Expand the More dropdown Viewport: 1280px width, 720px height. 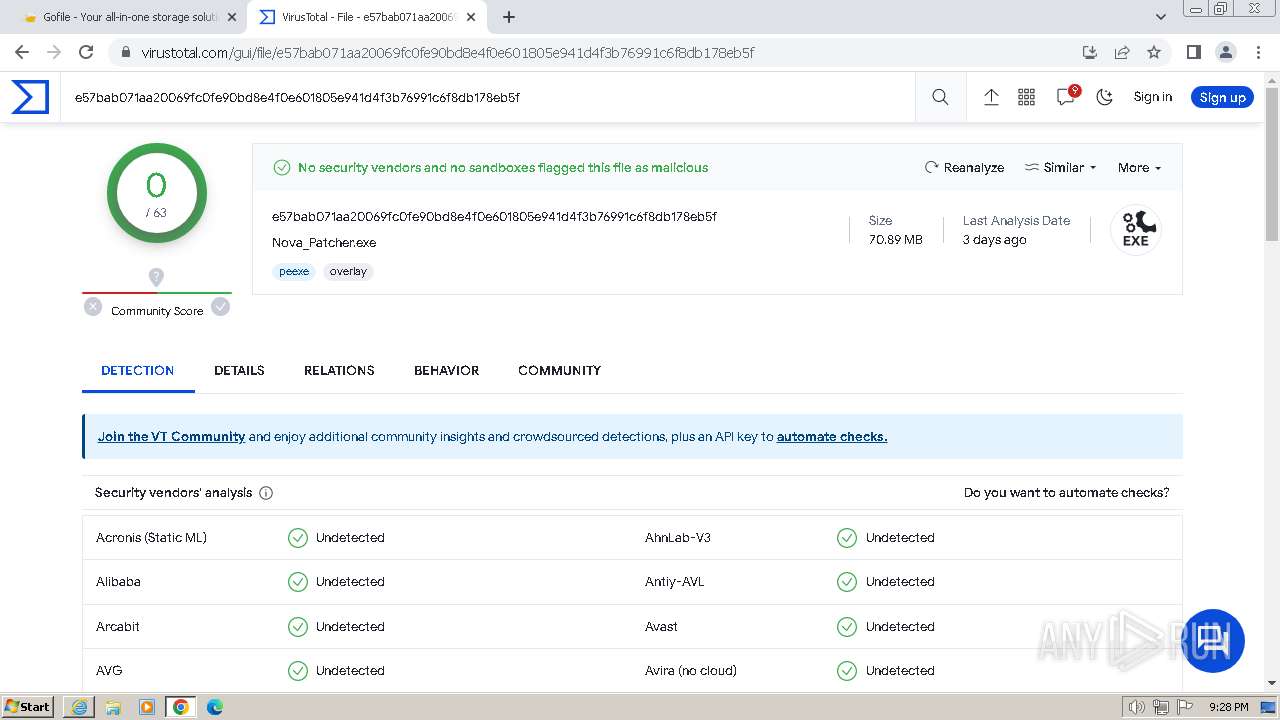pyautogui.click(x=1140, y=168)
